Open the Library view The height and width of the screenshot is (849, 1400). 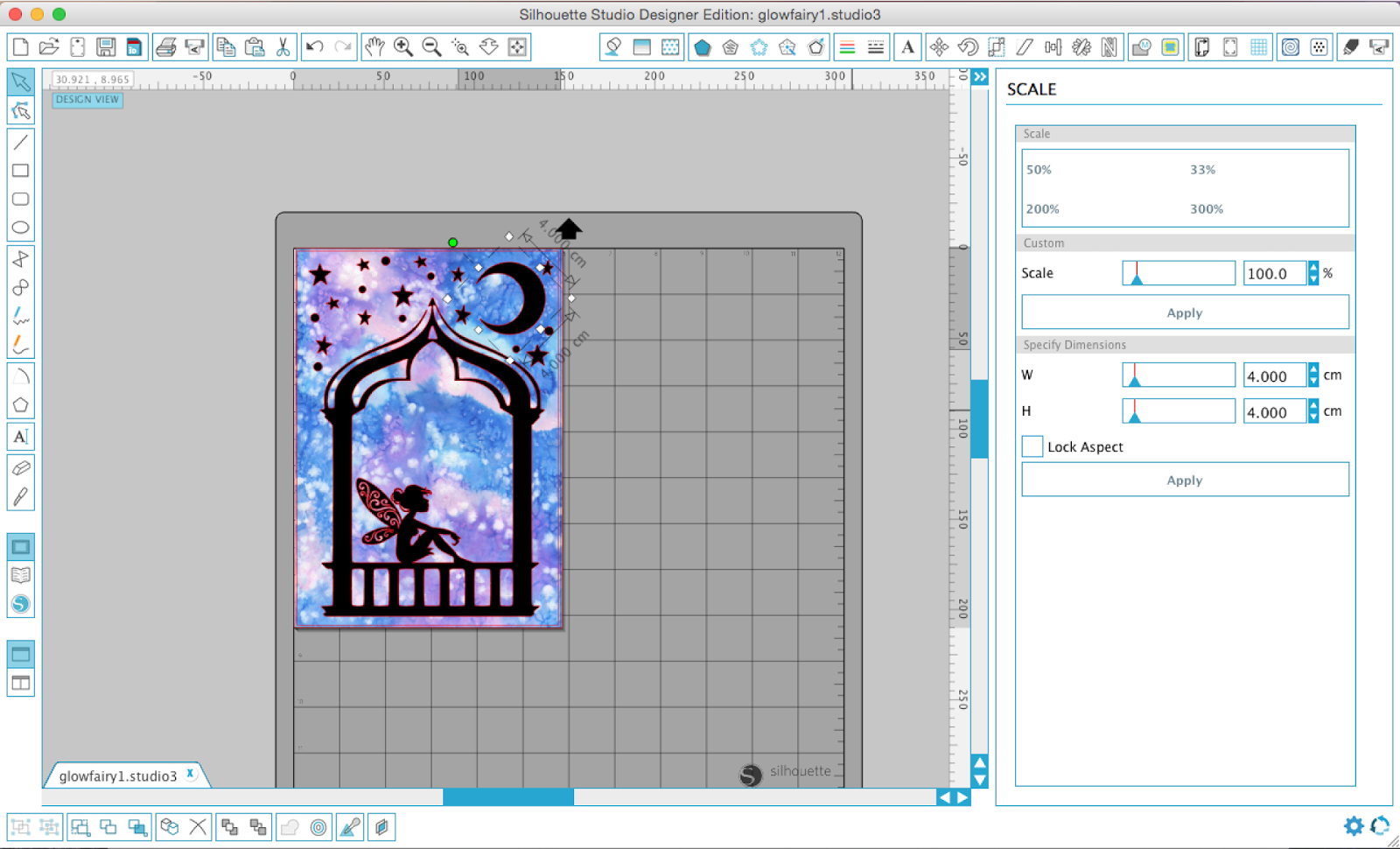coord(21,575)
